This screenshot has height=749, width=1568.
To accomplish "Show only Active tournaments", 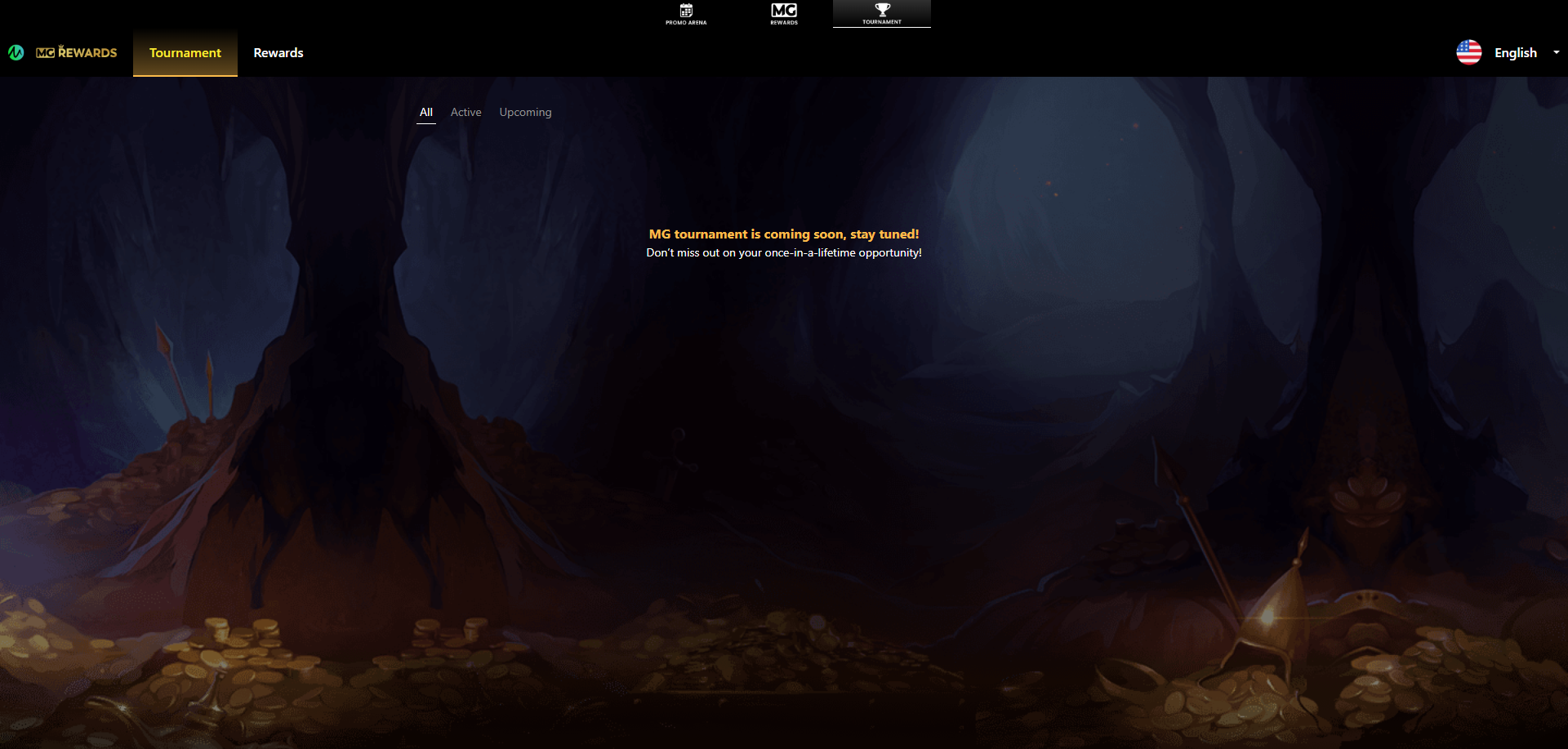I will coord(465,112).
